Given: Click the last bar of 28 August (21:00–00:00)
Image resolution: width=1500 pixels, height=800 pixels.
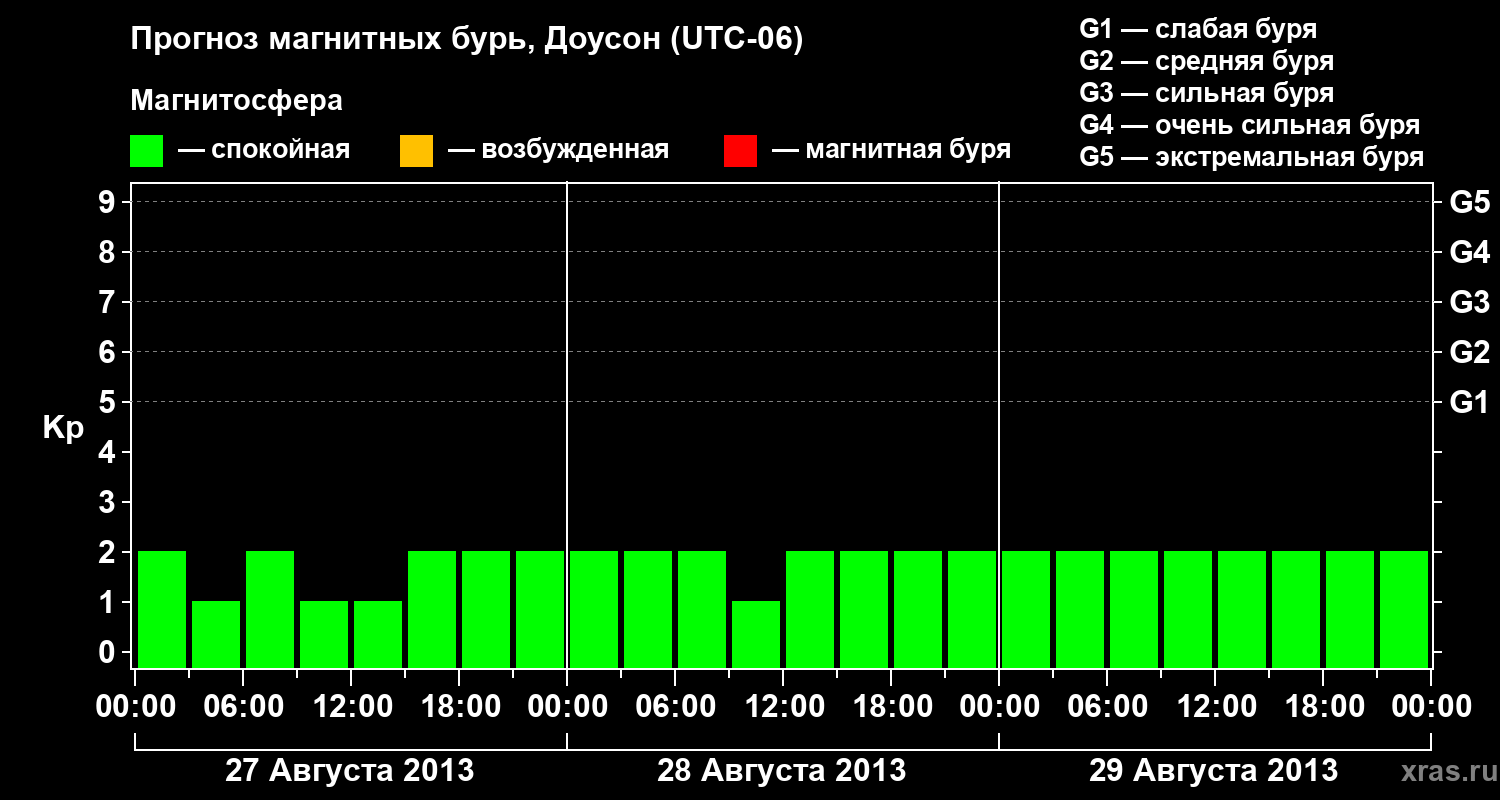Looking at the screenshot, I should pos(972,609).
